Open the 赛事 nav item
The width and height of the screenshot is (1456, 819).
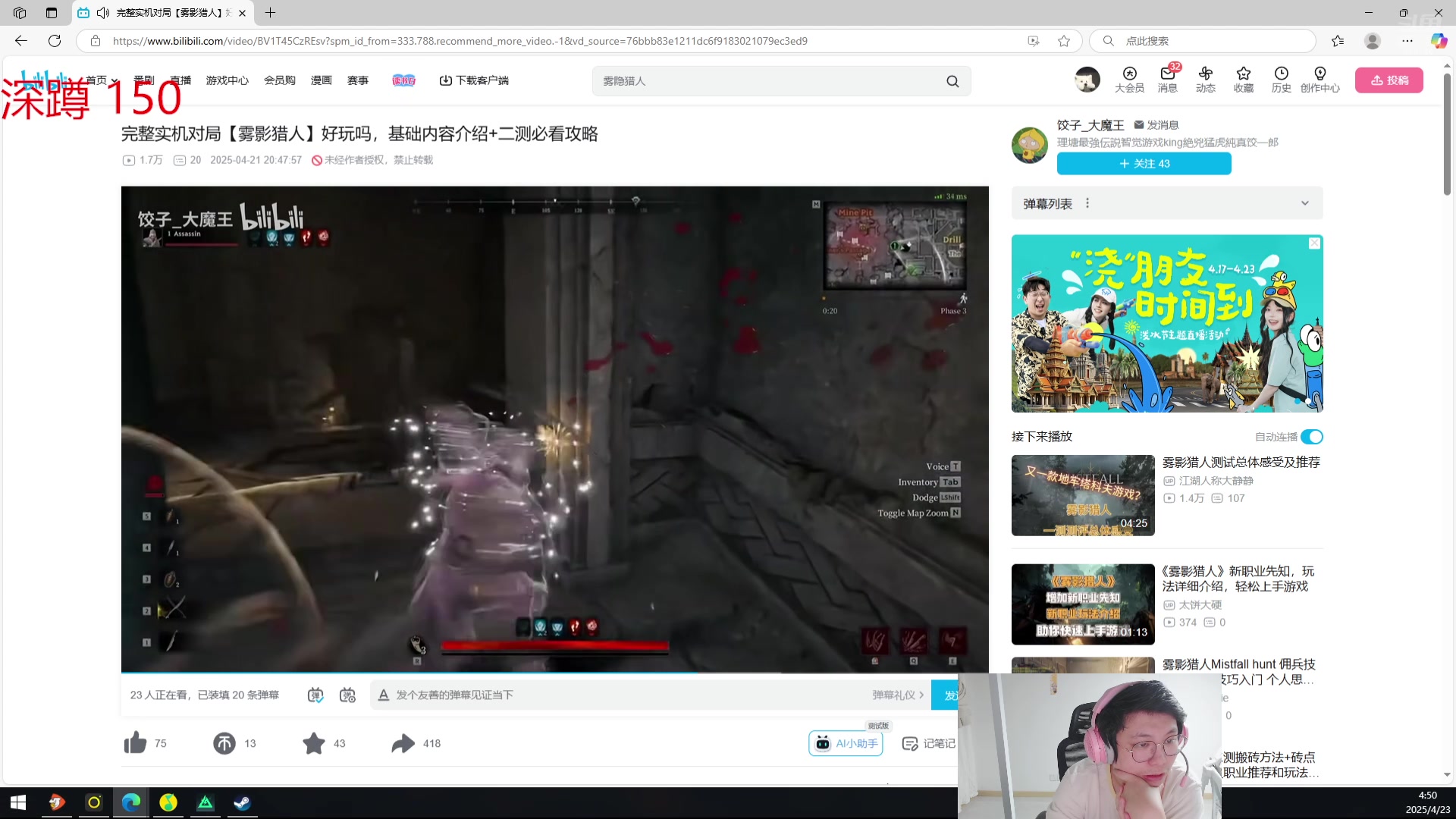pyautogui.click(x=357, y=80)
